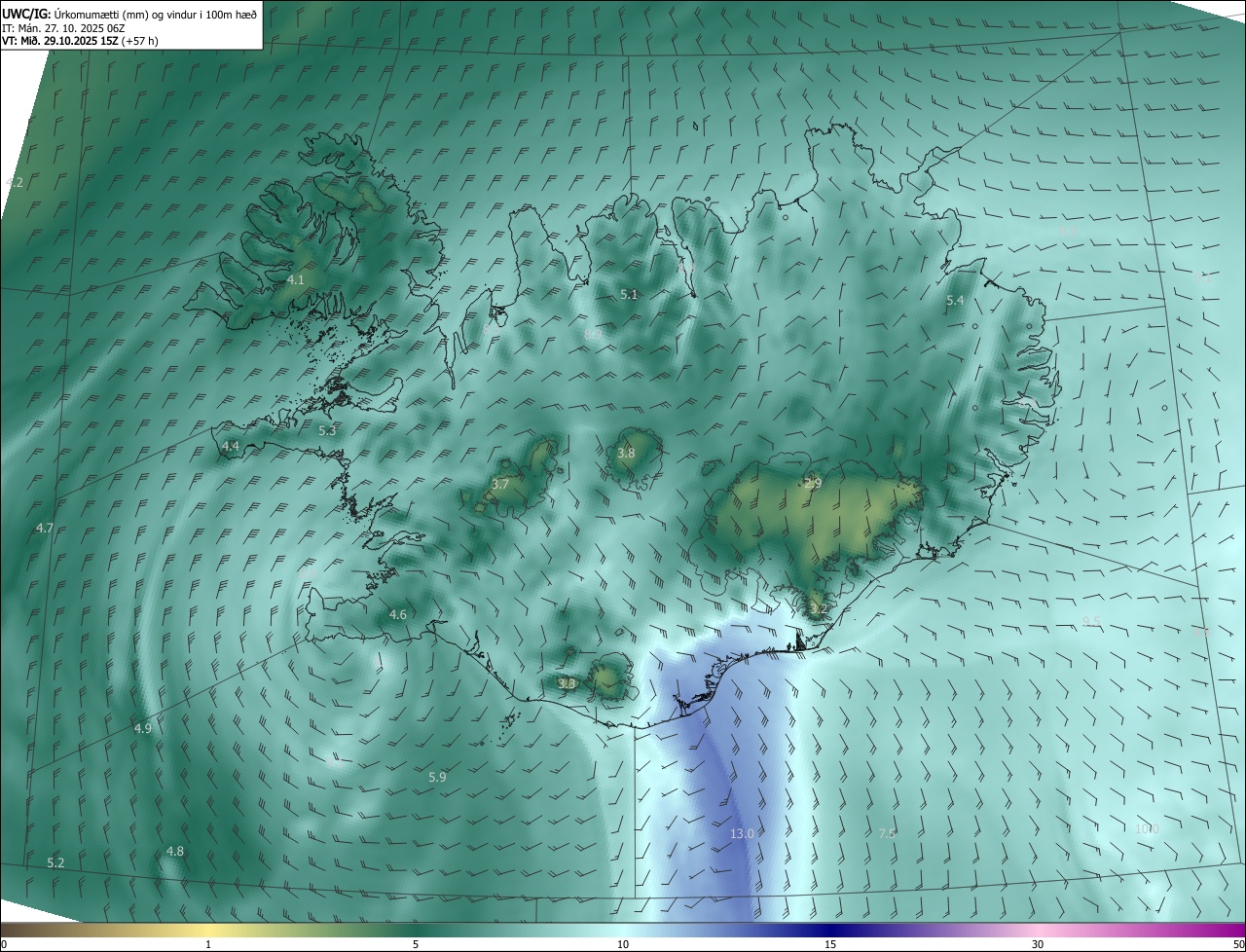
Task: Click the 3.7 map value
Action: (500, 484)
